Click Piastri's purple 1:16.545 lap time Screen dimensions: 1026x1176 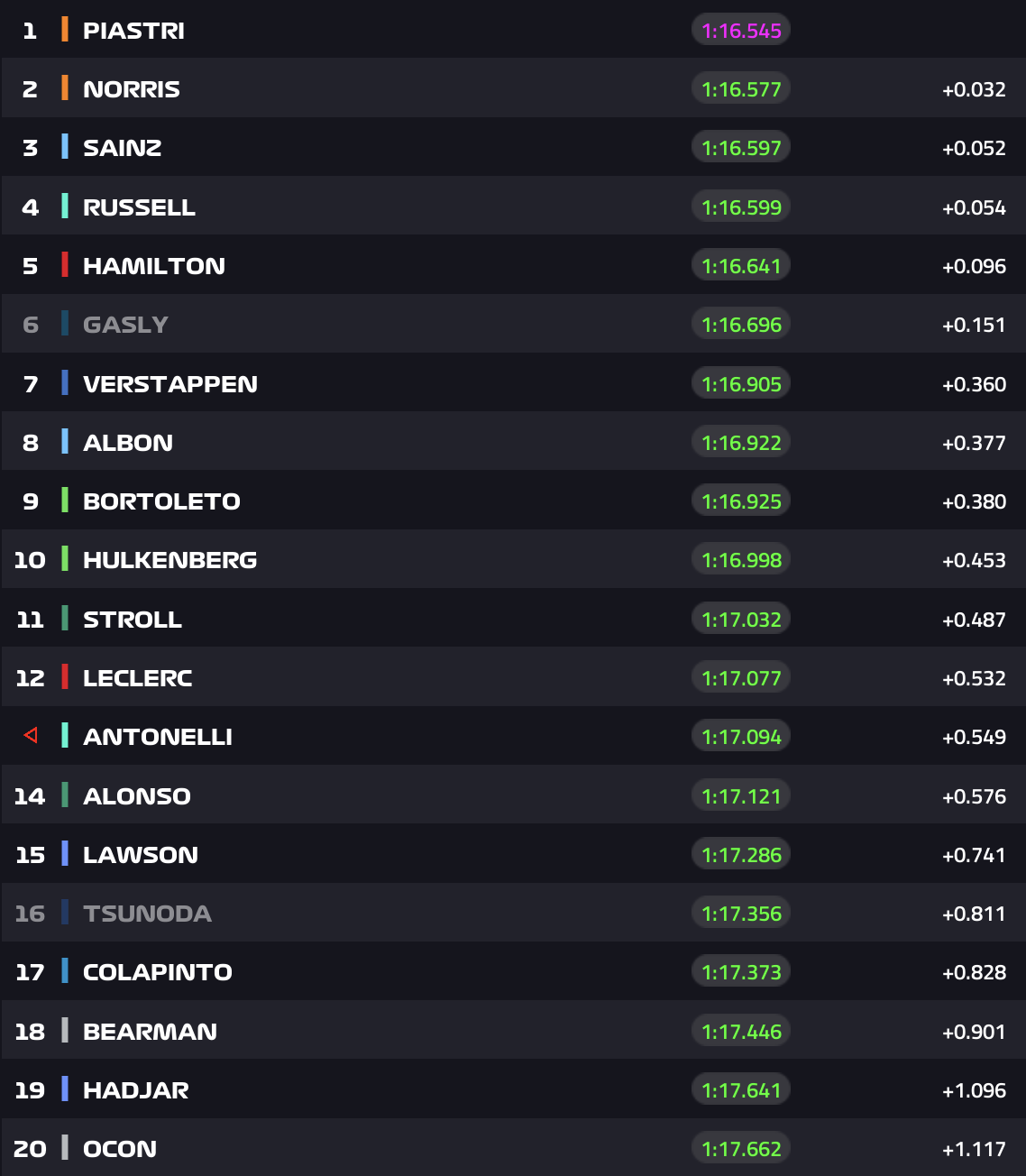(741, 31)
